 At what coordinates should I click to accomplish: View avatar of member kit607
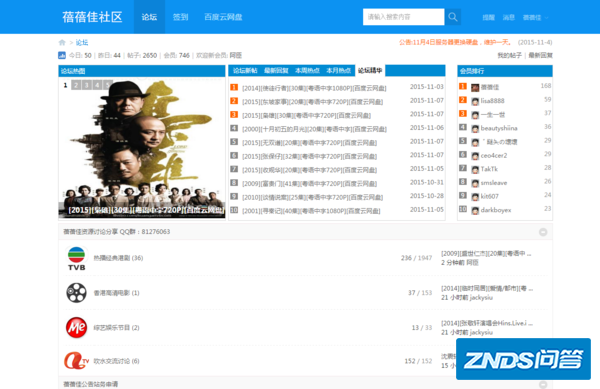pyautogui.click(x=475, y=197)
